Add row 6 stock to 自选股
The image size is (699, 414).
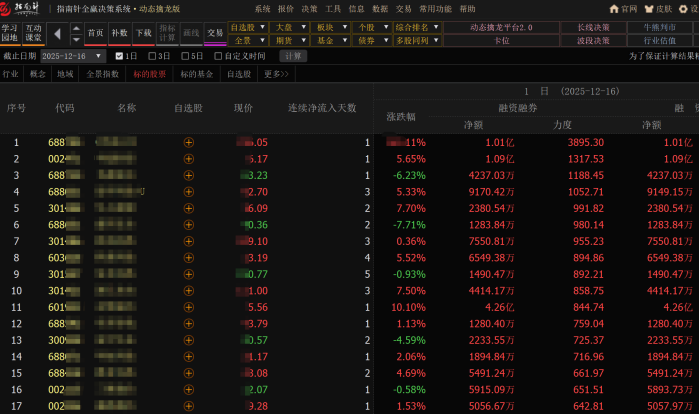click(189, 225)
